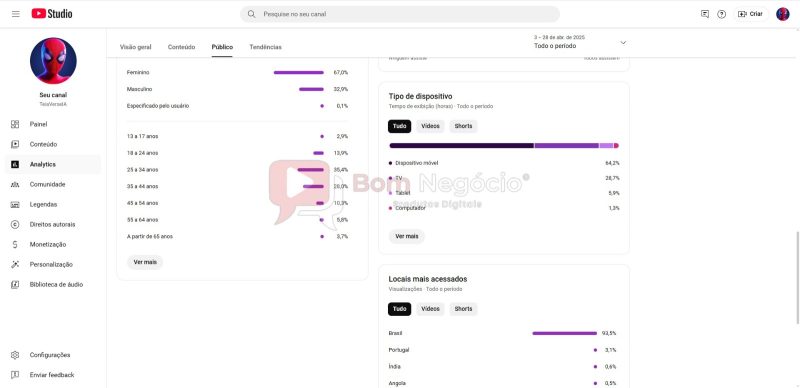Open Direitos autorais copyright icon
Screen dimensions: 800x388
coord(15,224)
